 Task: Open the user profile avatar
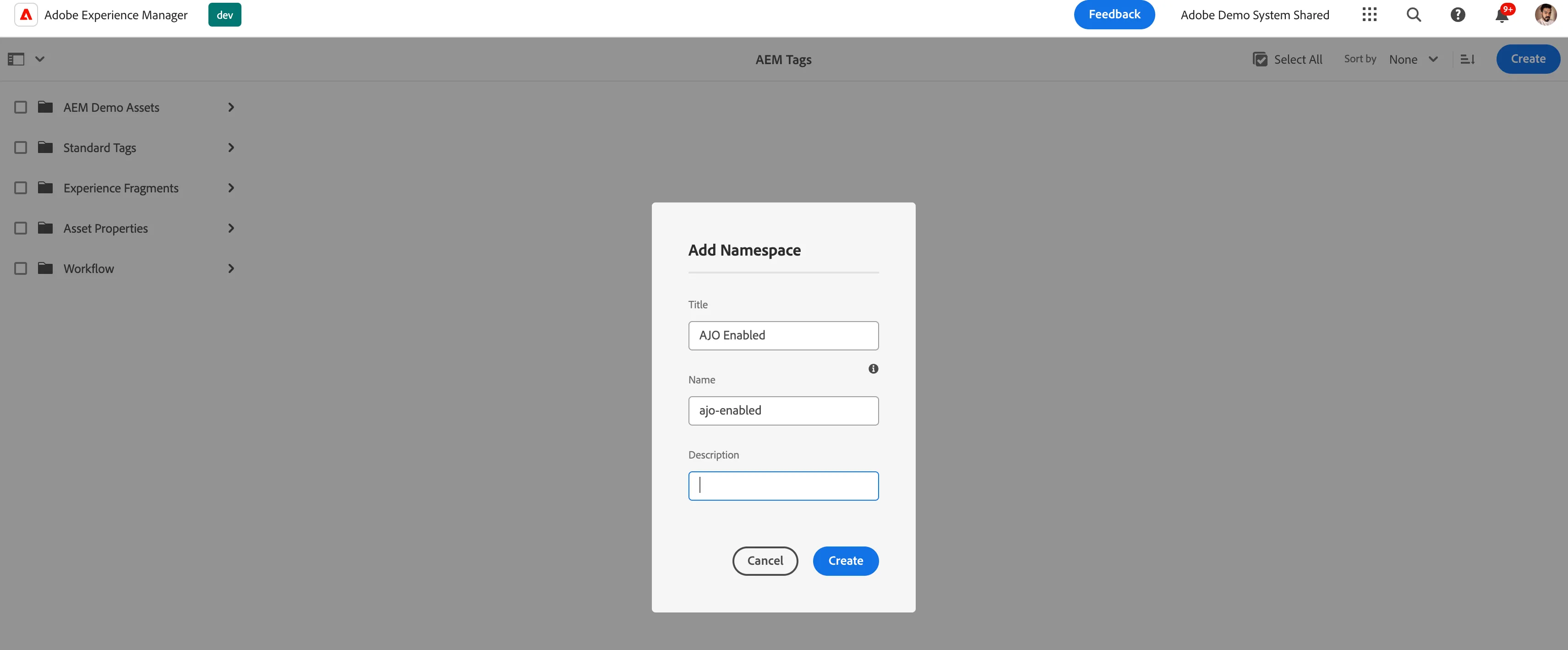[x=1546, y=15]
